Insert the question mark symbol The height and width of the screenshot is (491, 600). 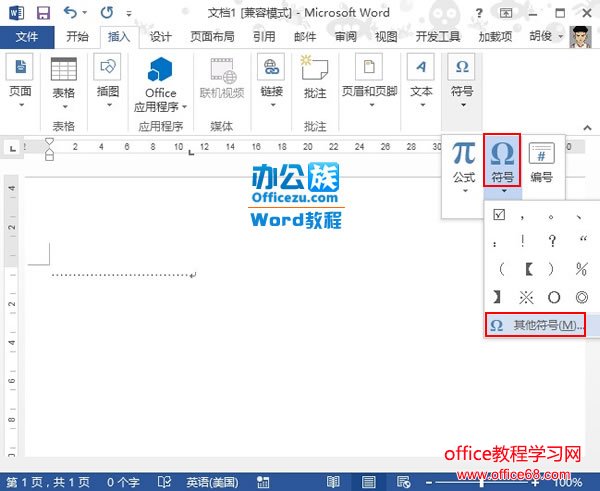552,241
